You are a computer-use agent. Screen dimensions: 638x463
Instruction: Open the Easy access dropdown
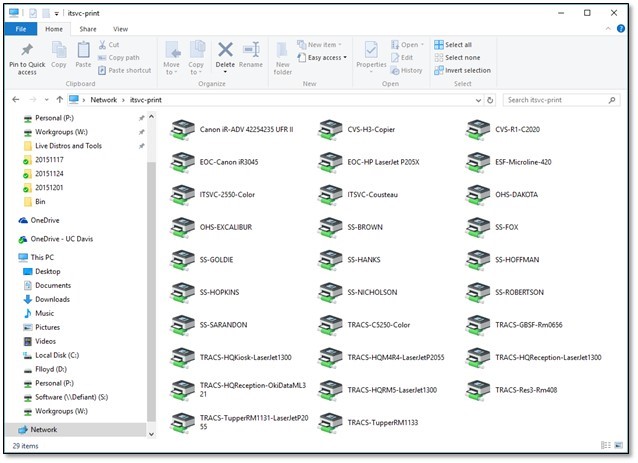(327, 57)
